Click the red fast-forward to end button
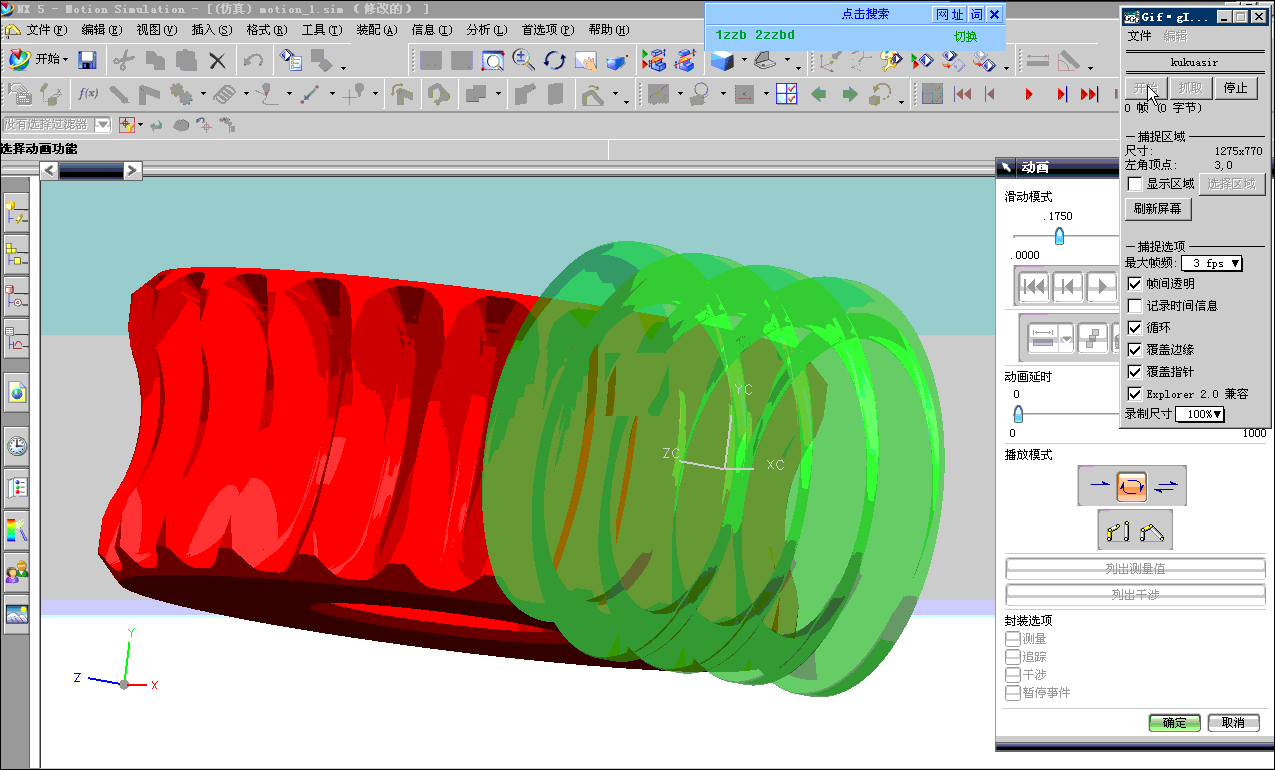 (x=1090, y=95)
